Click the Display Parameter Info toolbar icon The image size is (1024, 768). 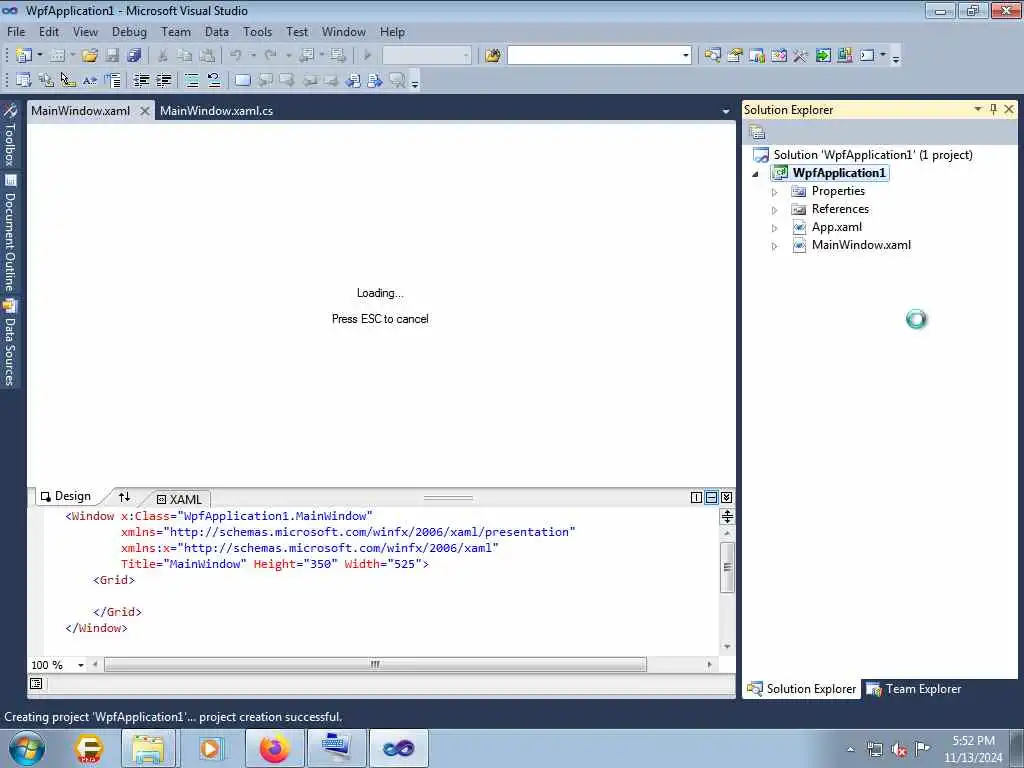(x=46, y=80)
